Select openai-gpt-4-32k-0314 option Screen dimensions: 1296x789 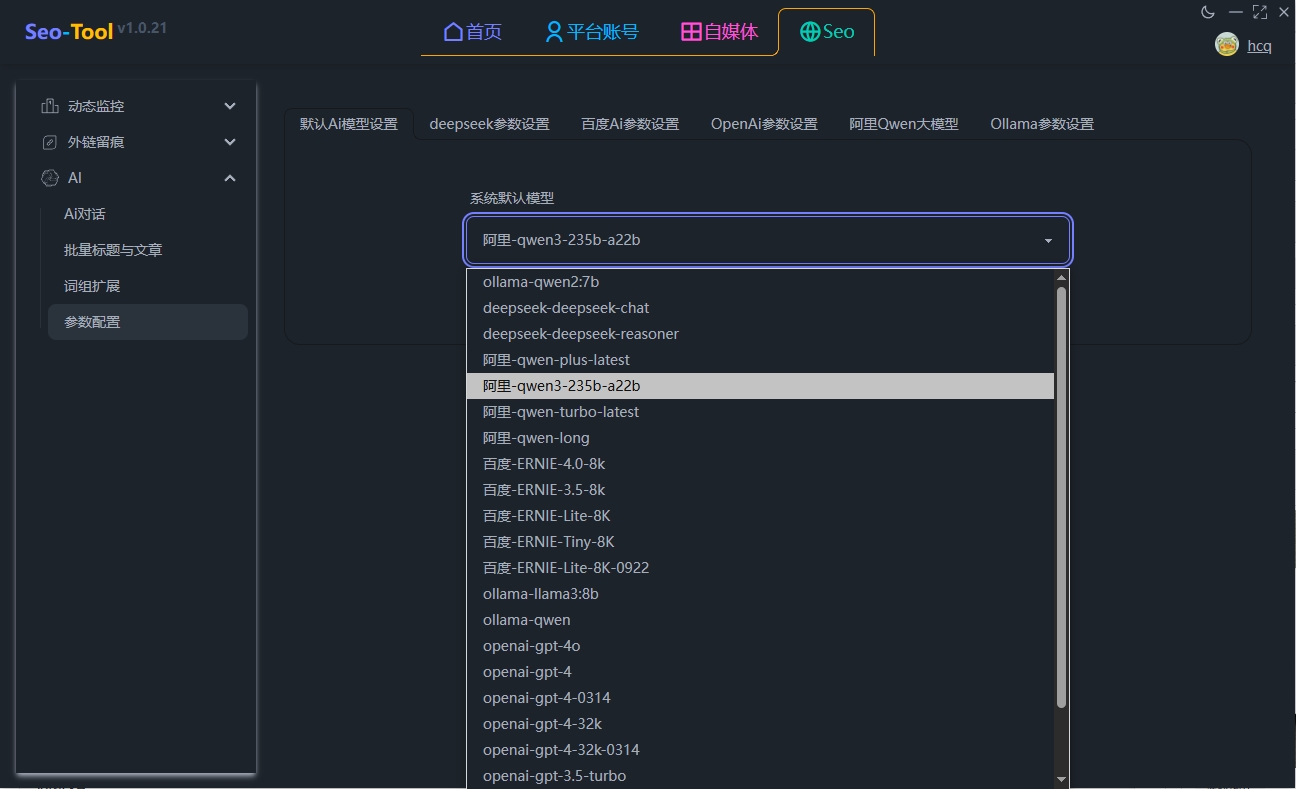pos(760,750)
